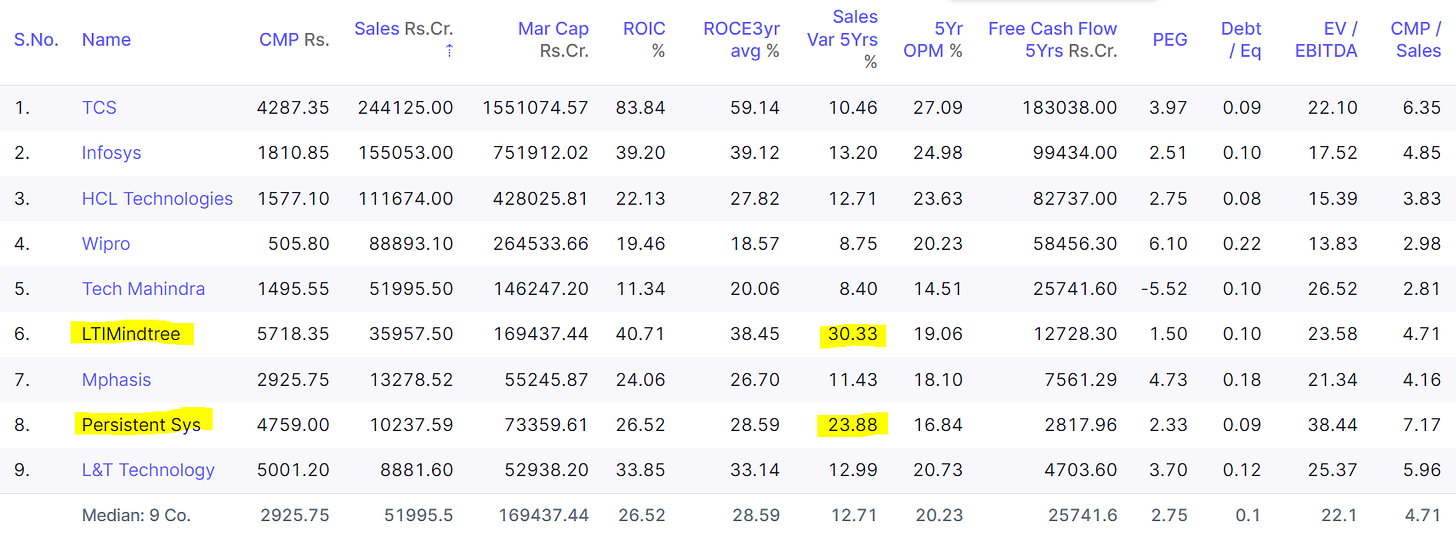
Task: Select median sales value 51995.5
Action: pyautogui.click(x=419, y=516)
